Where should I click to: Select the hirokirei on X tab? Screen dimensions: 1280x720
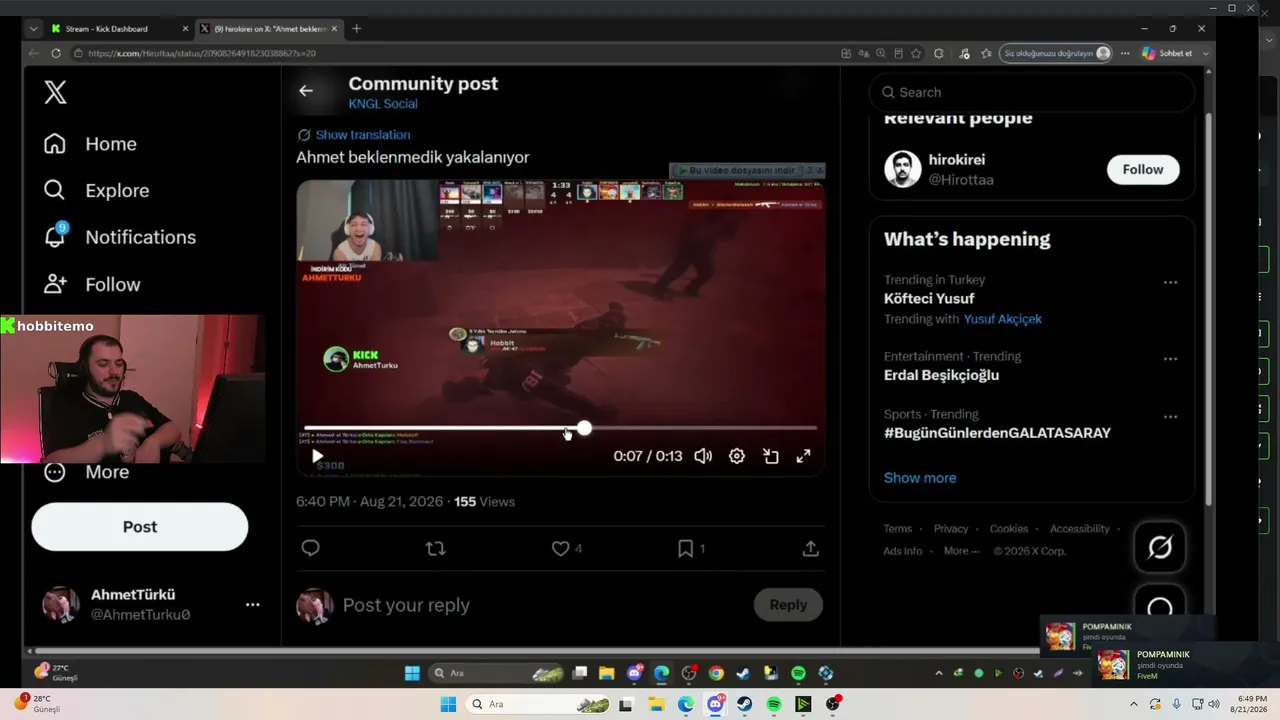point(268,29)
